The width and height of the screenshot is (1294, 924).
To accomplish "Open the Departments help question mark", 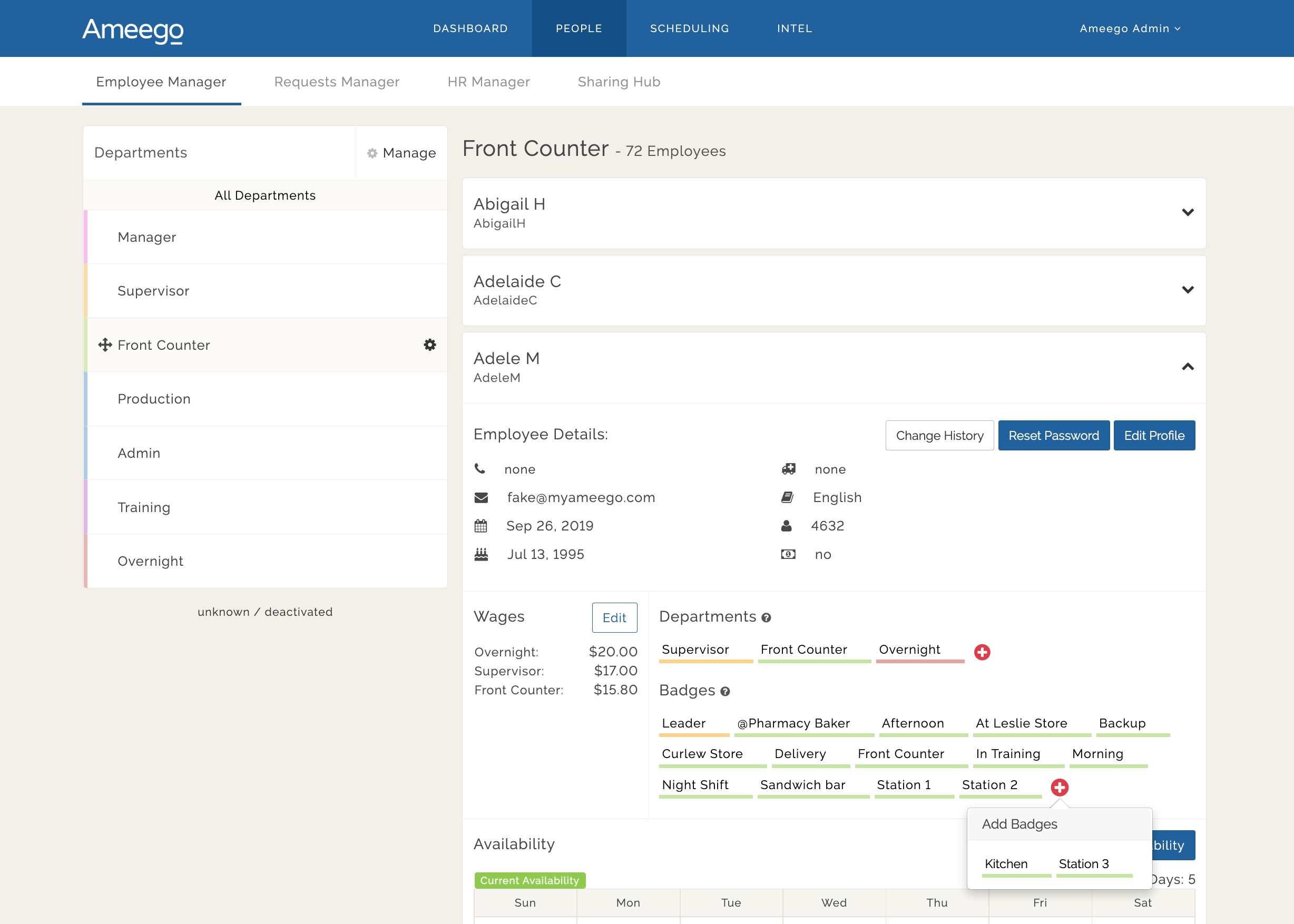I will 766,618.
